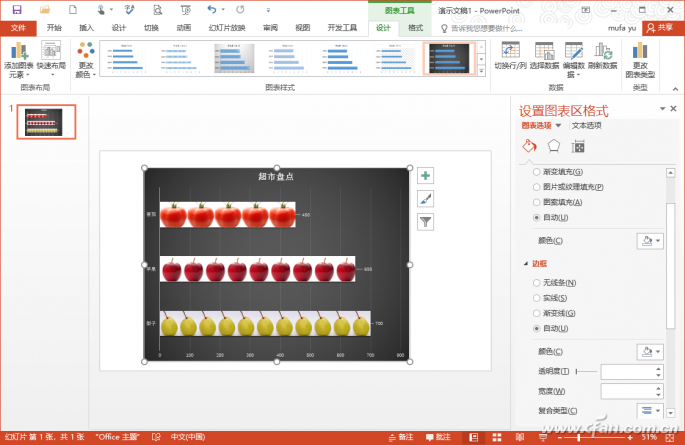
Task: Select Fill & Line paint bucket icon
Action: pyautogui.click(x=529, y=146)
